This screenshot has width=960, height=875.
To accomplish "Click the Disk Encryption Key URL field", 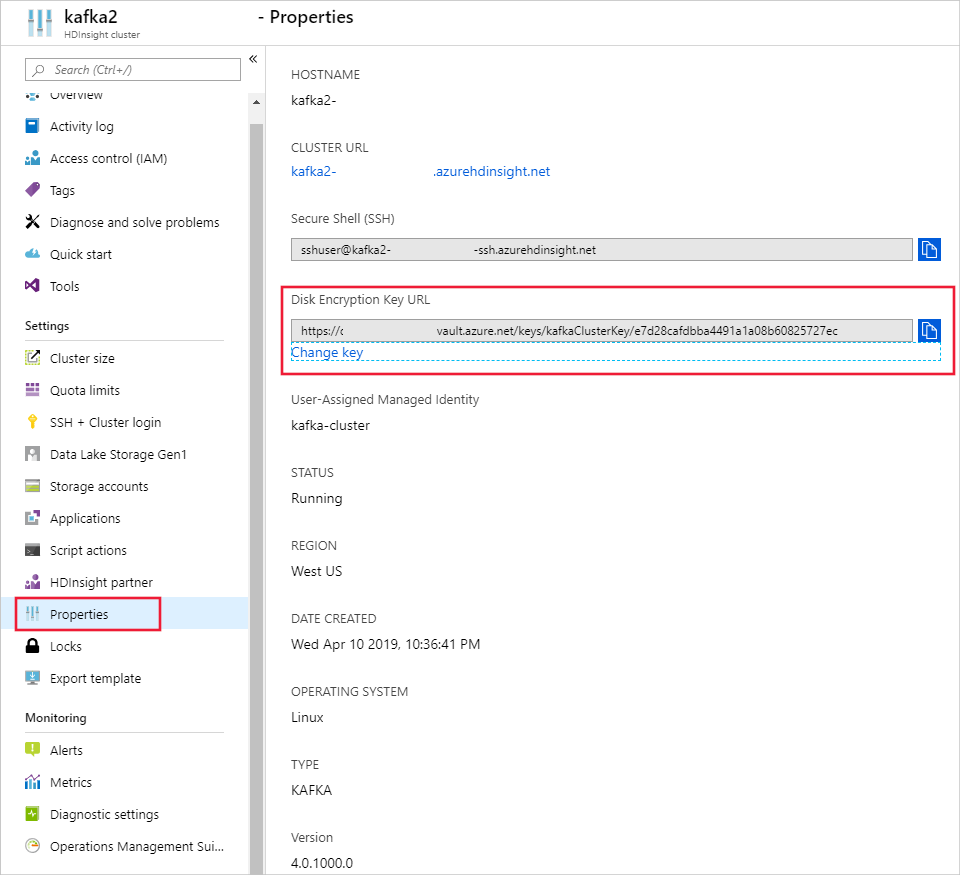I will [601, 331].
